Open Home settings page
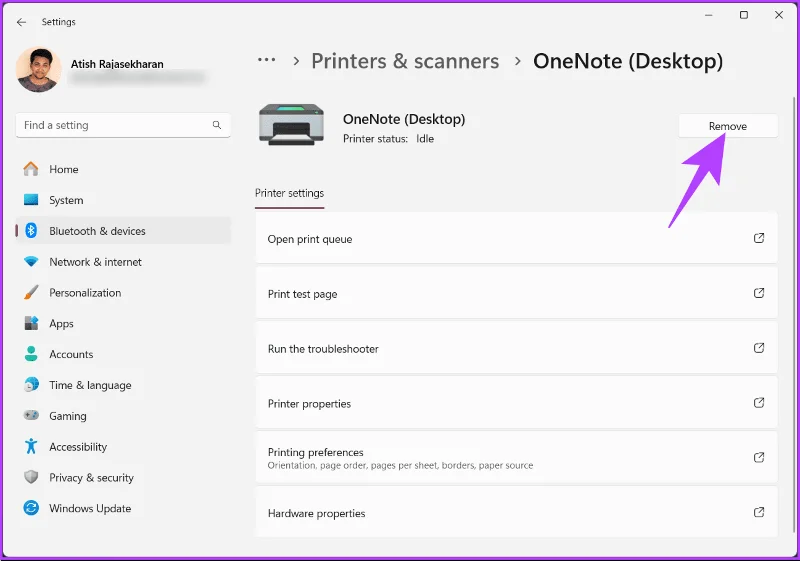Image resolution: width=800 pixels, height=561 pixels. (123, 169)
